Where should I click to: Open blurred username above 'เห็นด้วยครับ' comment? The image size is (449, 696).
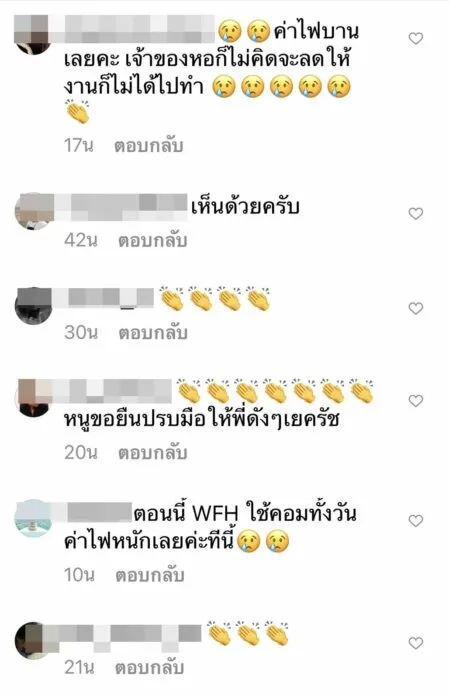pos(122,207)
